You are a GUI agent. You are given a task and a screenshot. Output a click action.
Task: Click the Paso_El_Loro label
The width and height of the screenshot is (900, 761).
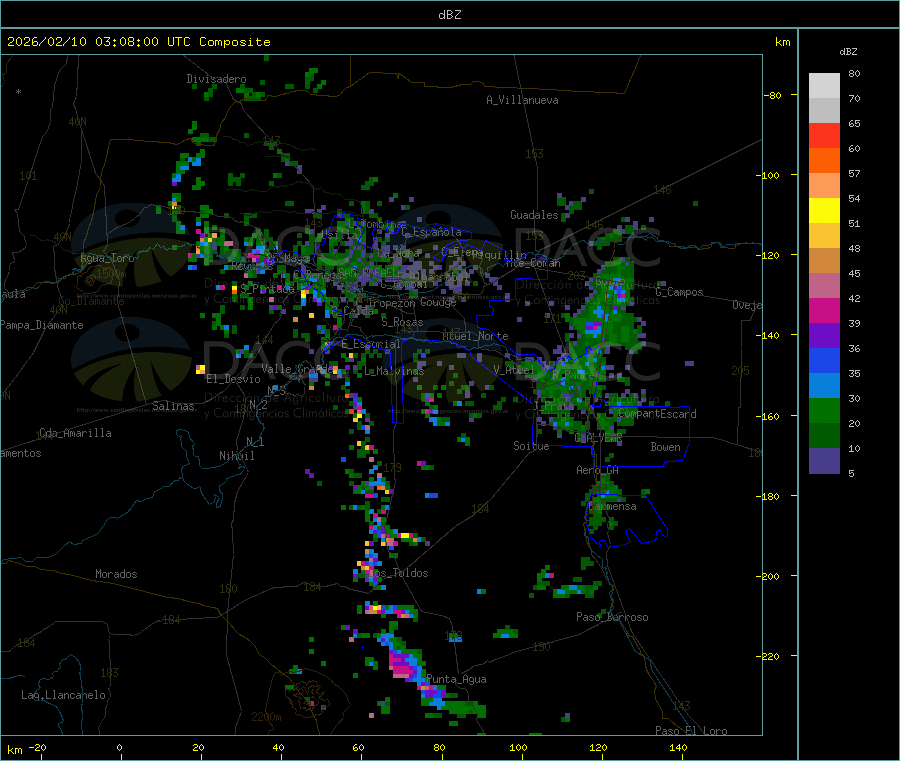tap(691, 731)
